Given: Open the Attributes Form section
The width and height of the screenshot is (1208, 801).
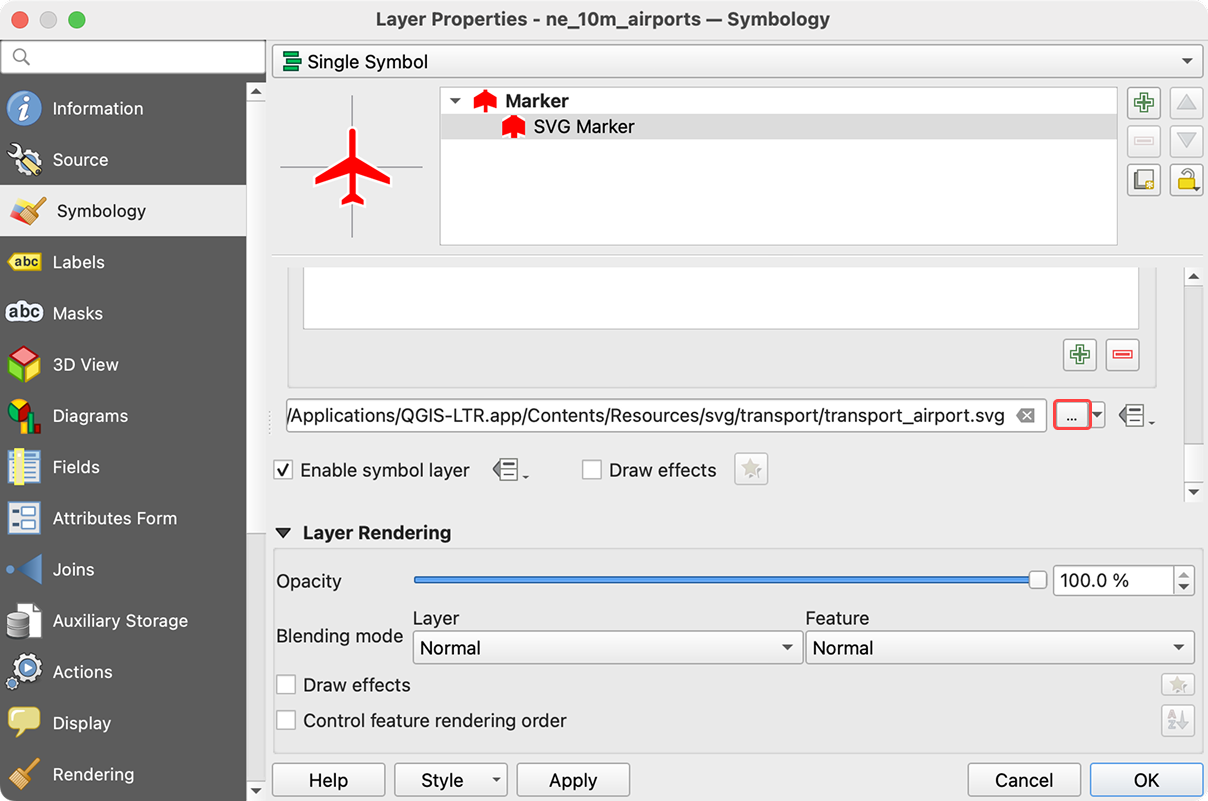Looking at the screenshot, I should (123, 518).
